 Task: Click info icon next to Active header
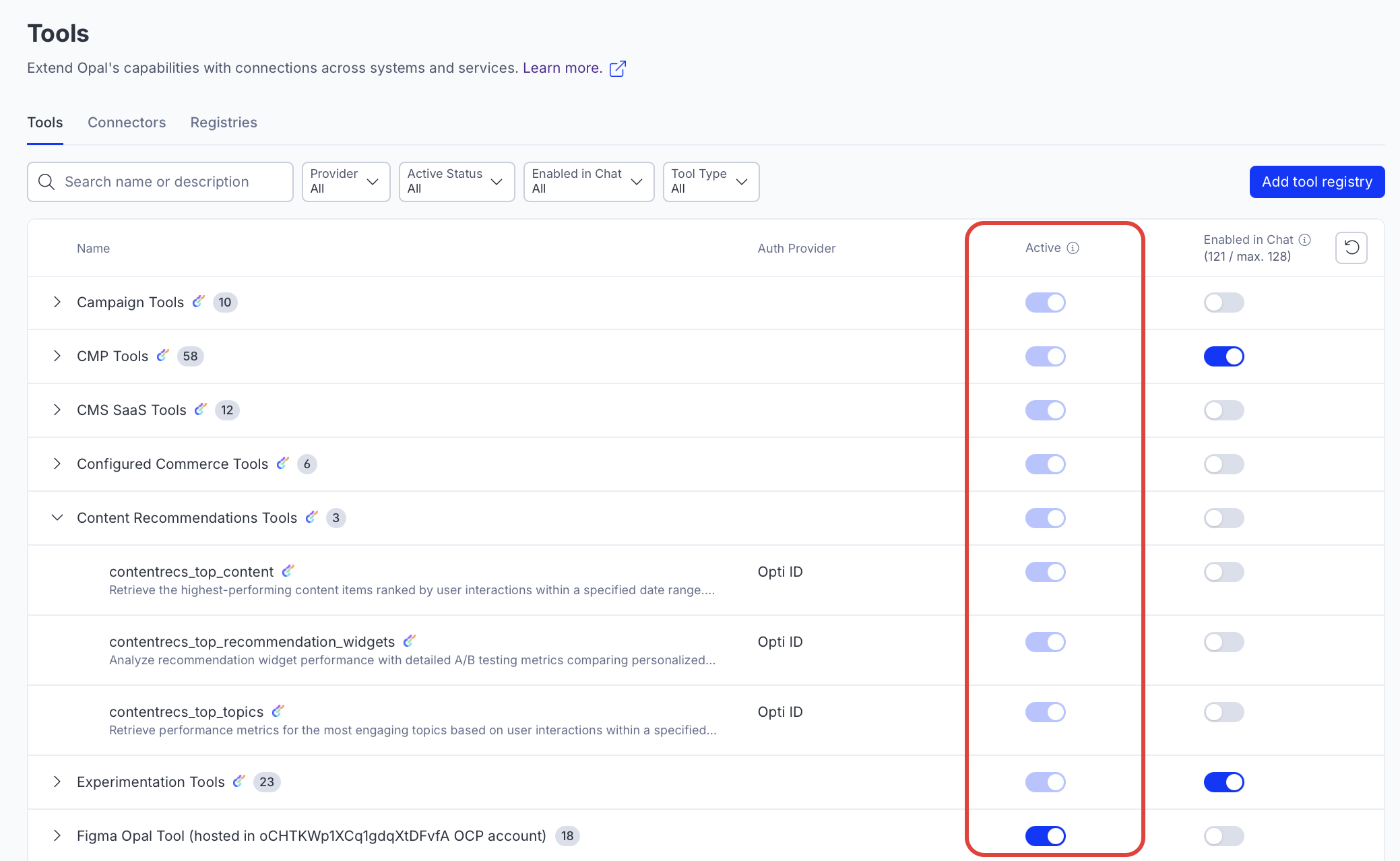coord(1073,248)
